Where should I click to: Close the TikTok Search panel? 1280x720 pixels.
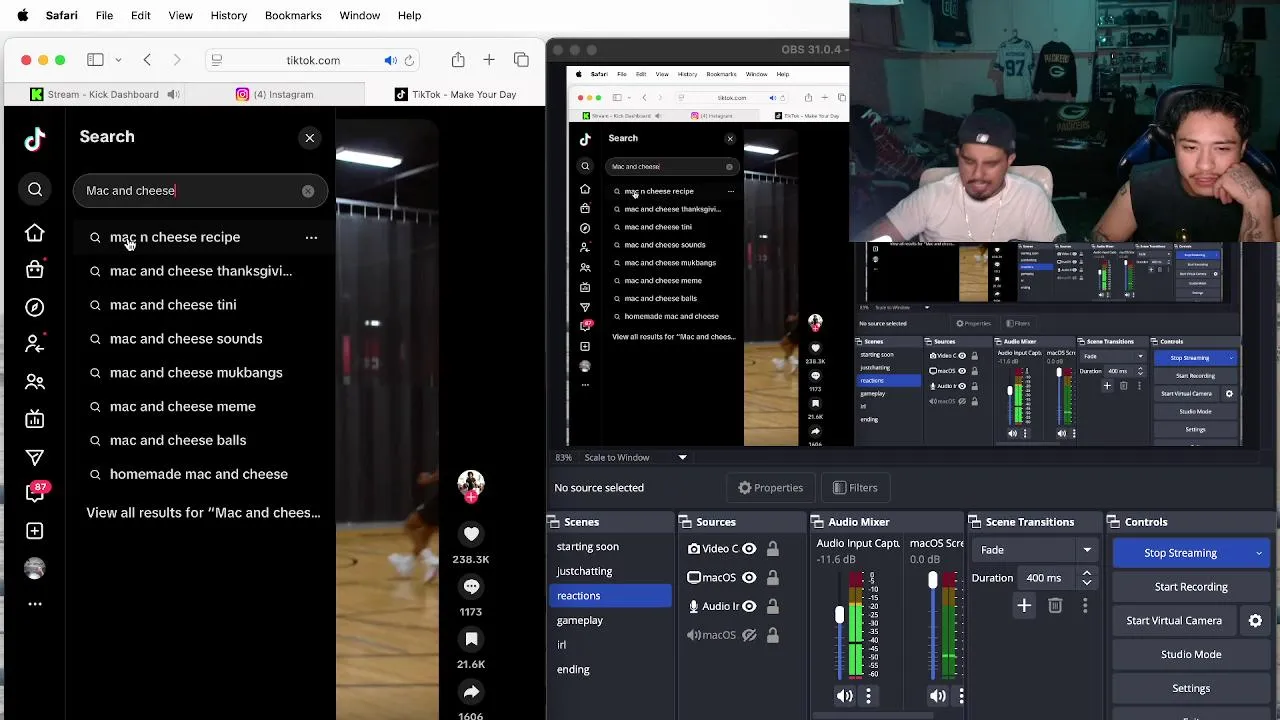point(310,138)
